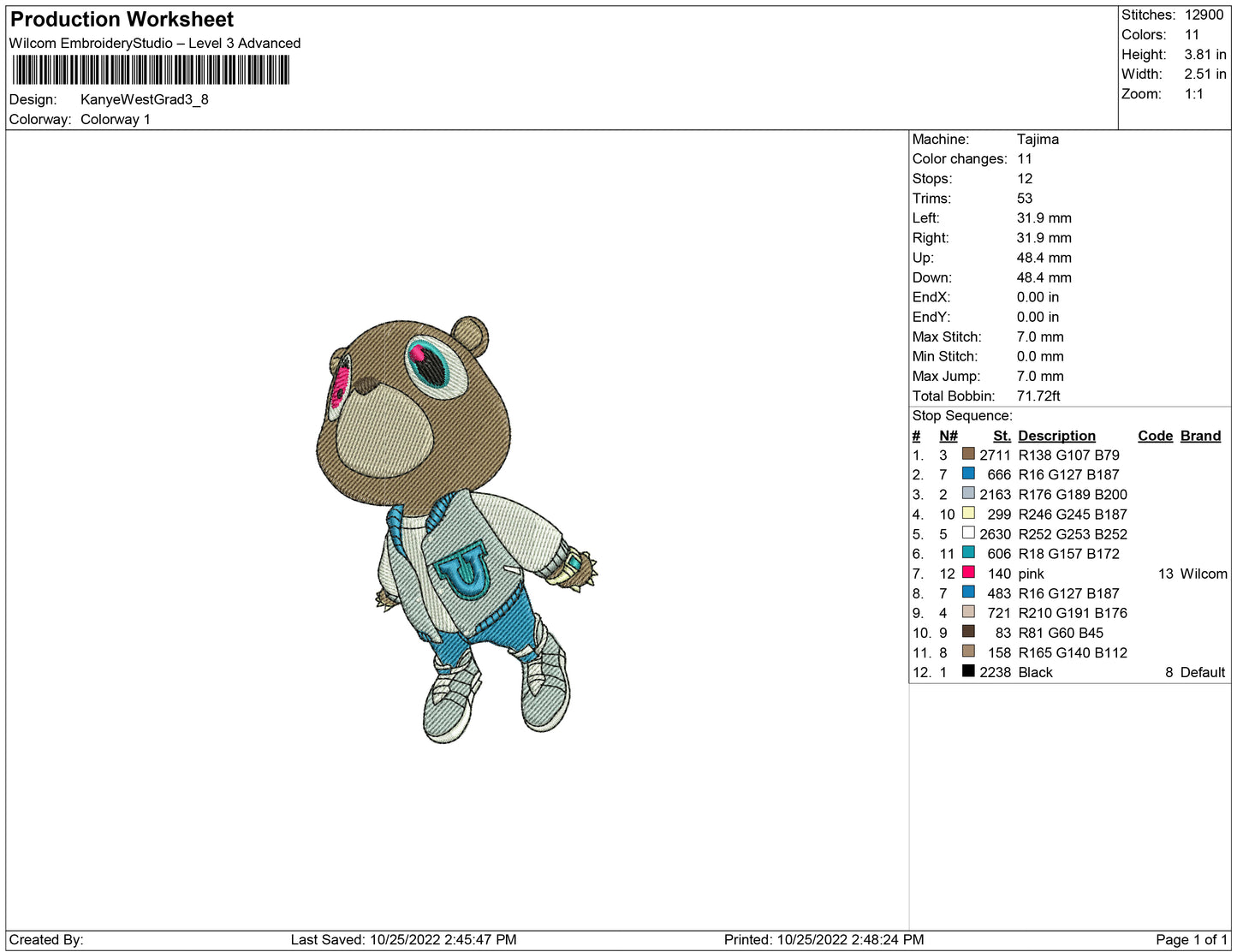The width and height of the screenshot is (1237, 952).
Task: Click the description "R81 G60 B45"
Action: click(x=1062, y=633)
